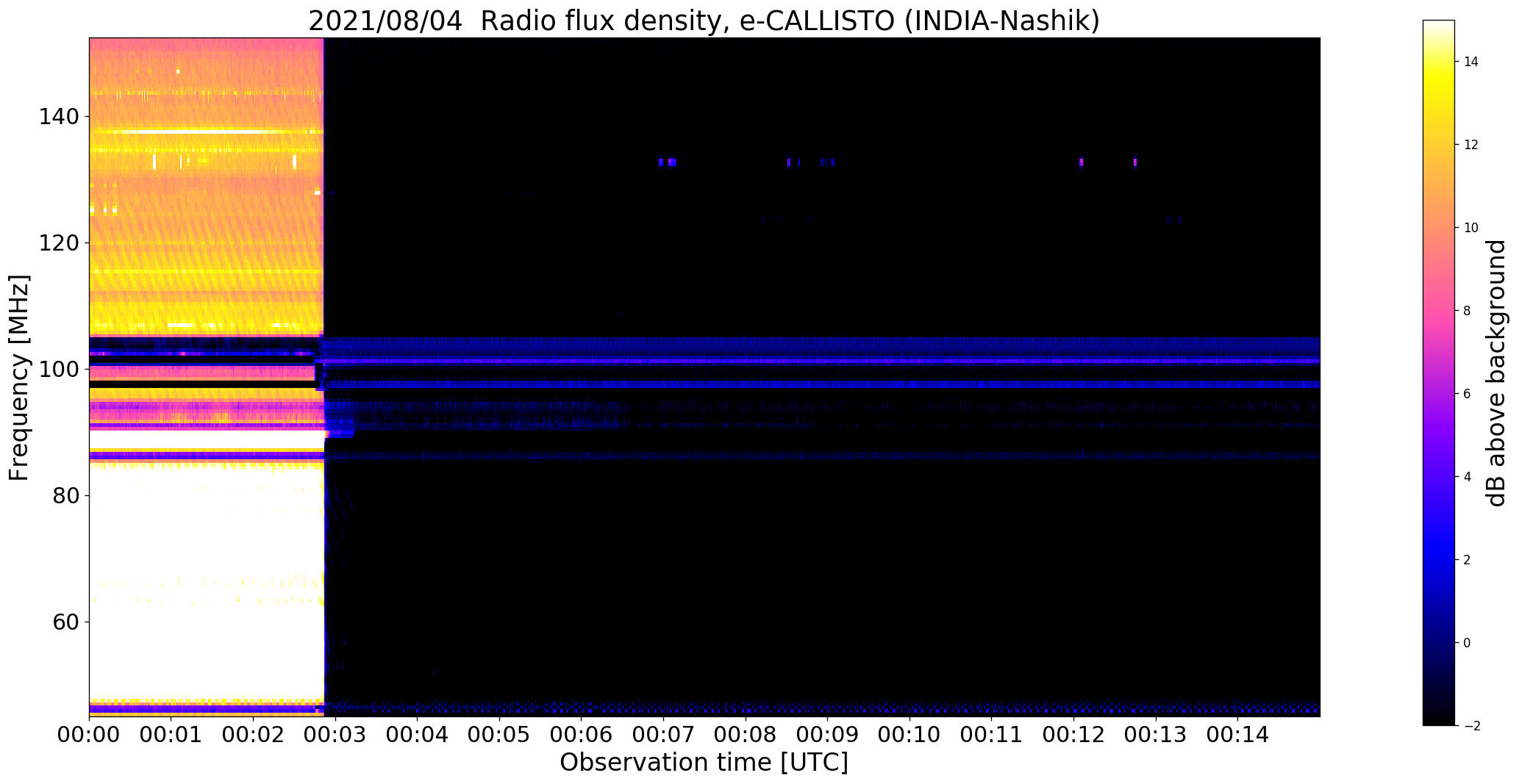Click the 00:13 time tick label
The height and width of the screenshot is (784, 1519).
pos(1156,734)
